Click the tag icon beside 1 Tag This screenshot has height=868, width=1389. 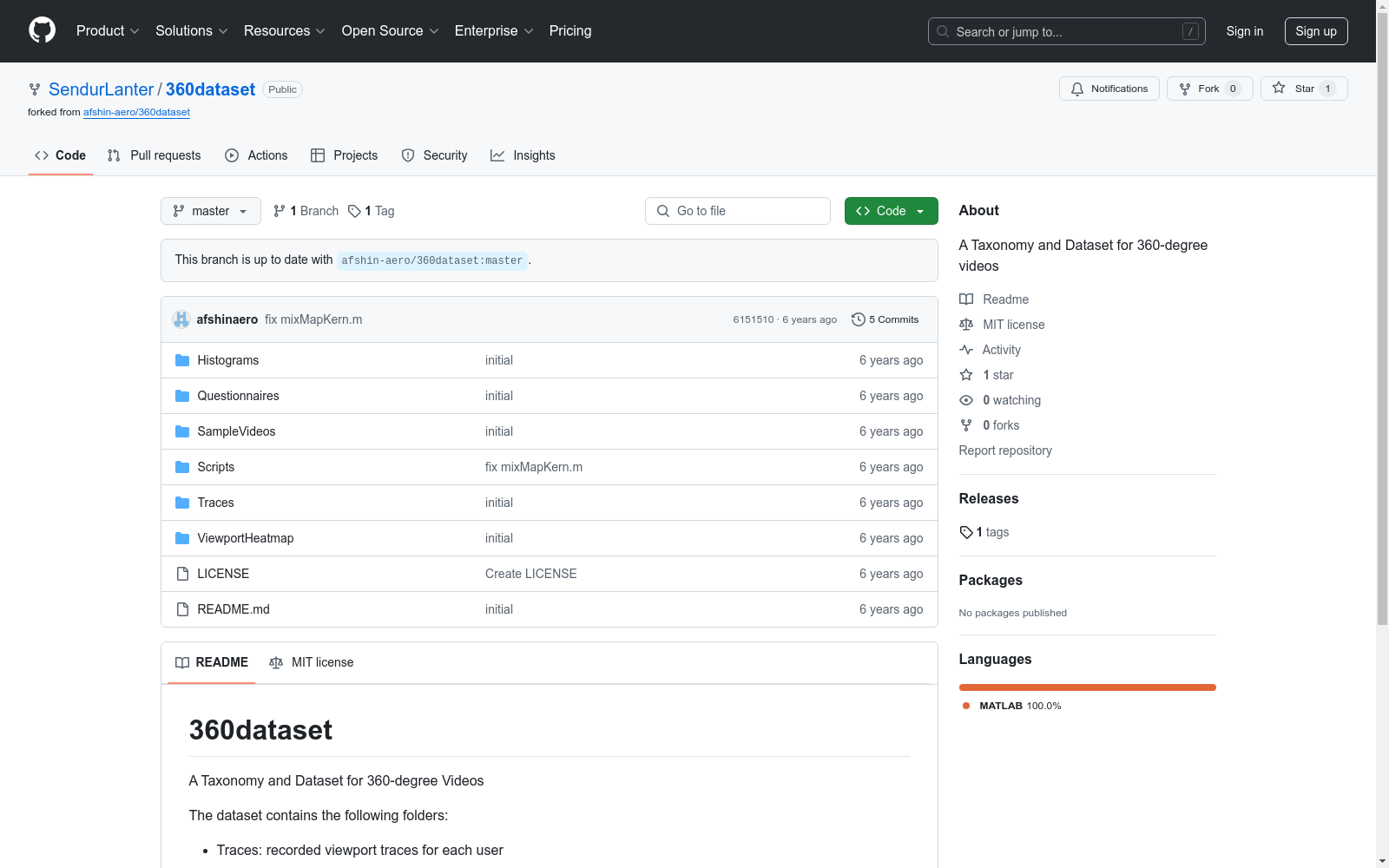(x=354, y=211)
